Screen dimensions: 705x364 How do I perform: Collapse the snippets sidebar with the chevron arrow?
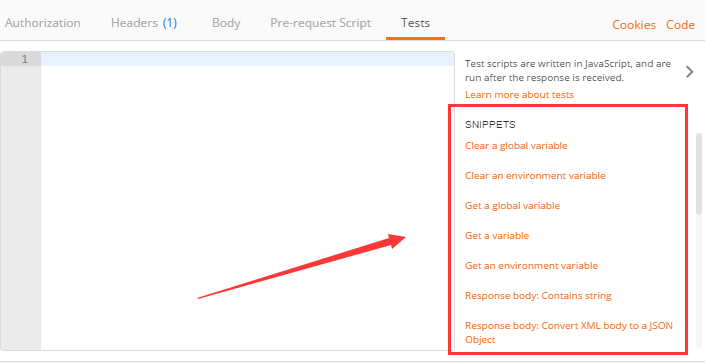pyautogui.click(x=690, y=72)
